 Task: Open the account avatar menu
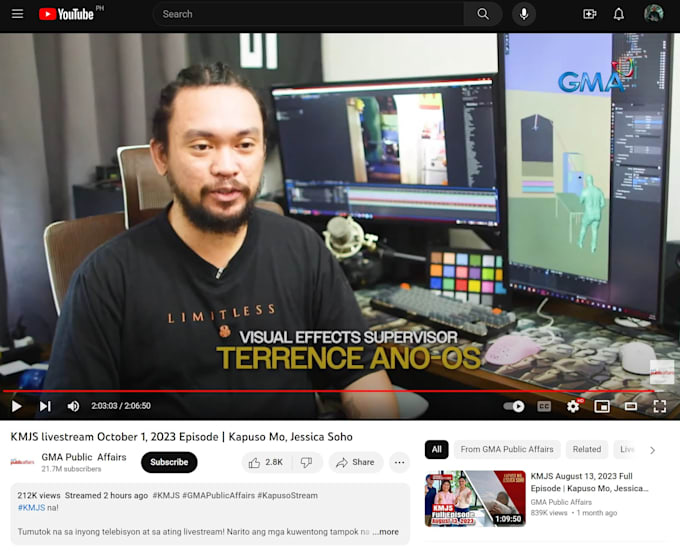tap(654, 14)
